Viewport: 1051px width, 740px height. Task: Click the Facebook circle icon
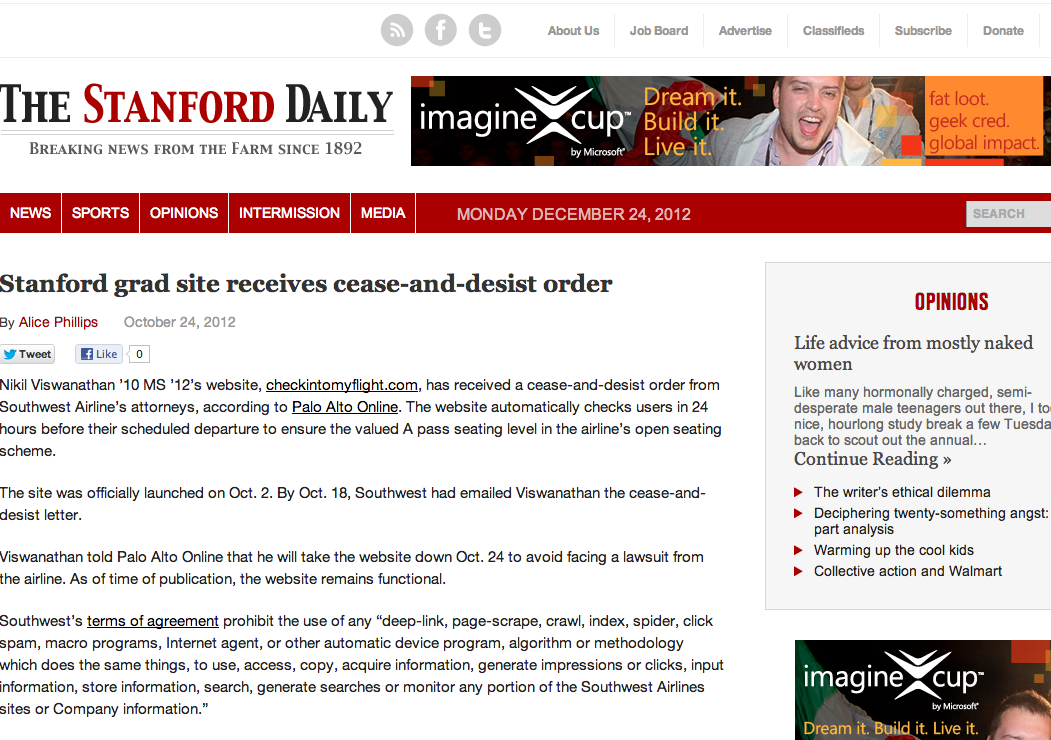coord(441,30)
